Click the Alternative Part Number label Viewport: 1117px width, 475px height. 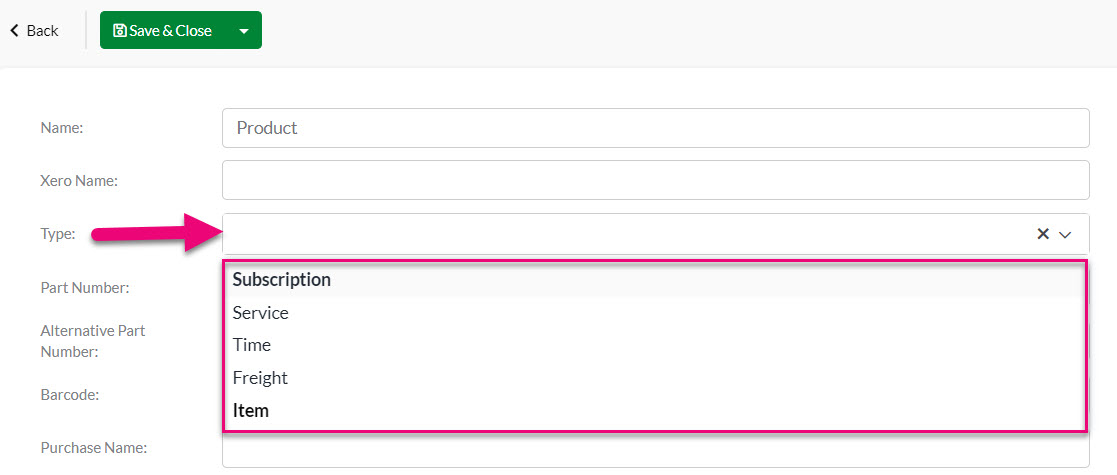pos(93,341)
